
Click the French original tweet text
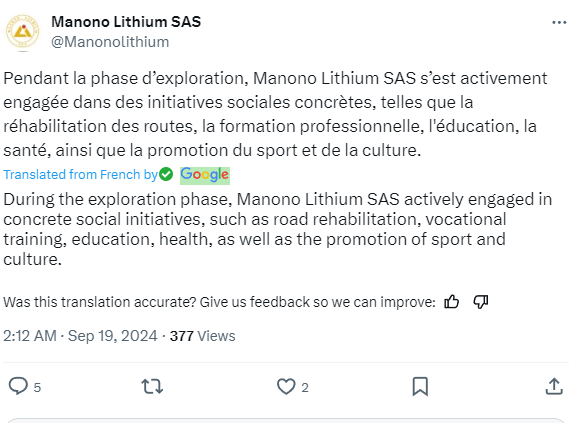point(276,114)
